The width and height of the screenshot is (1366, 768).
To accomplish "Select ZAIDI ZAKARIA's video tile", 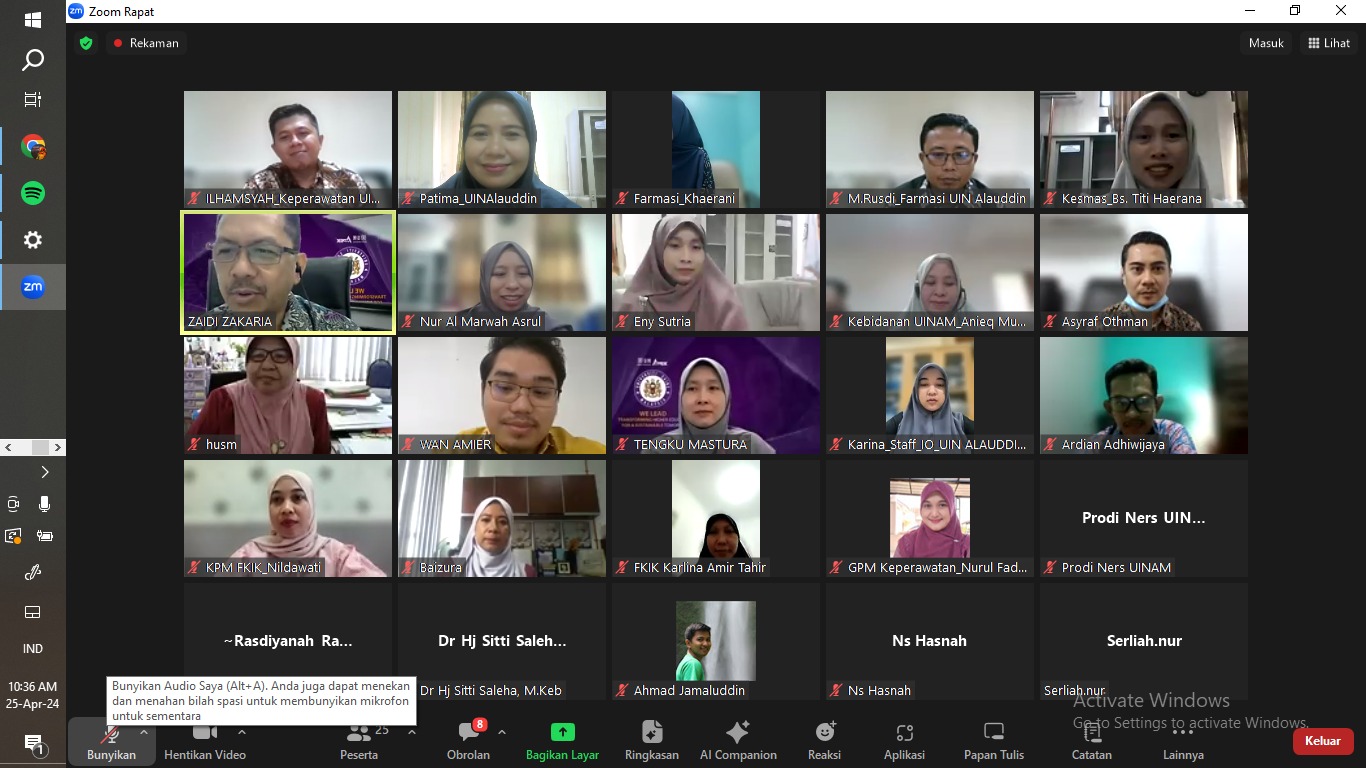I will 288,272.
